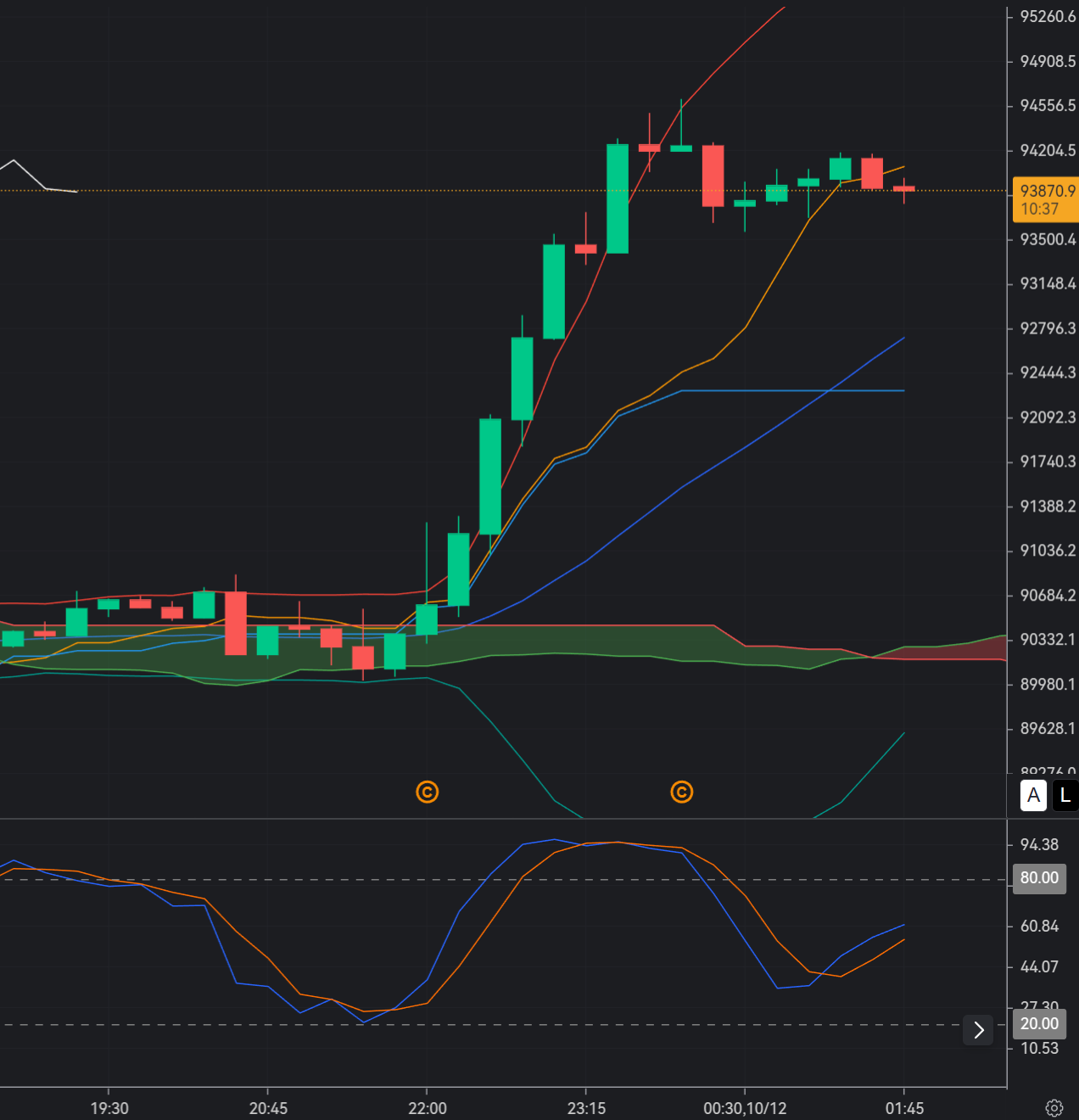
Task: Click the 19:30 time axis label
Action: (108, 1108)
